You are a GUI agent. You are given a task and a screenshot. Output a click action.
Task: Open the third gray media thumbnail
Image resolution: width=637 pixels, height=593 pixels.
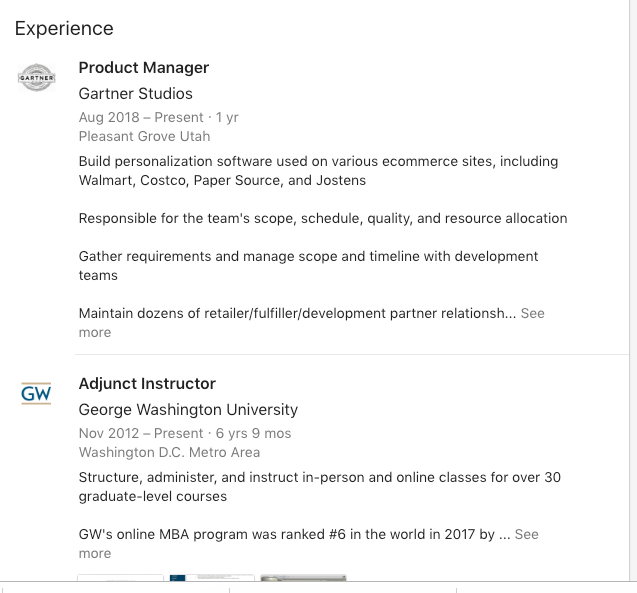coord(303,578)
